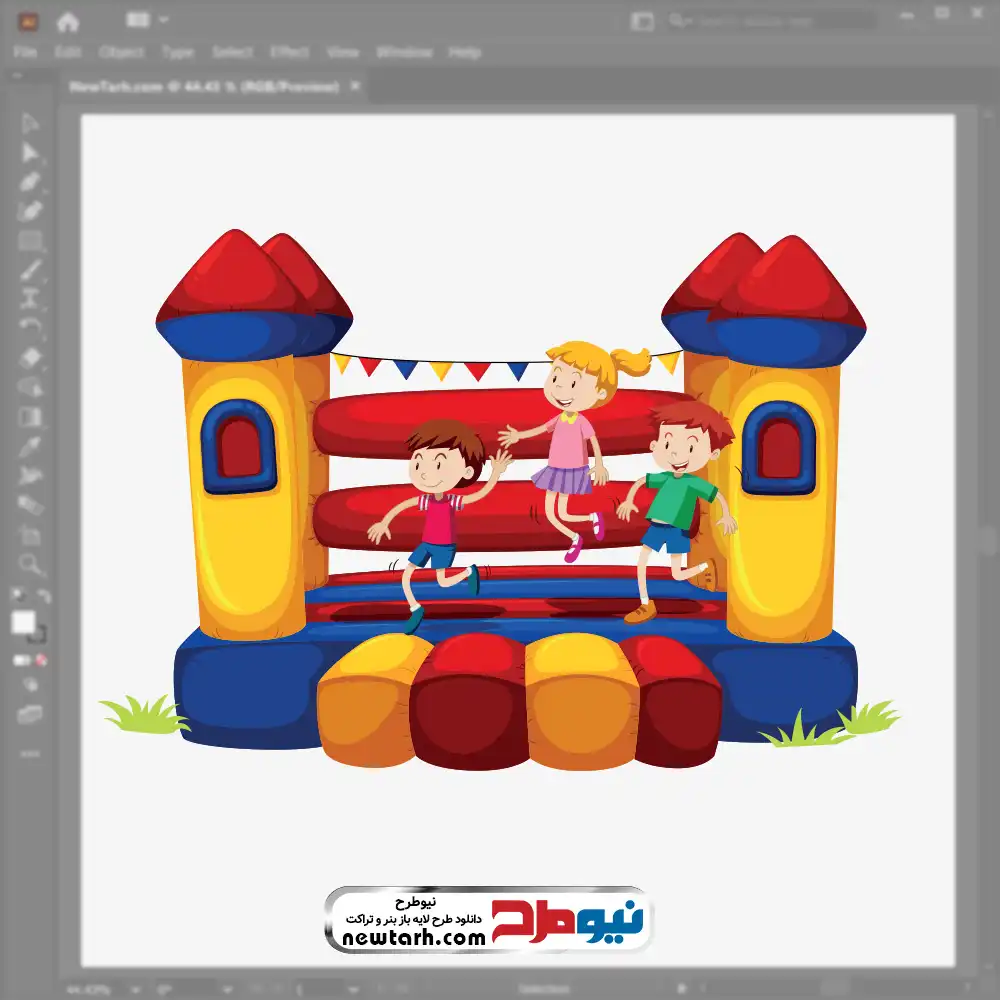Click the white Fill color swatch
The image size is (1000, 1000).
pyautogui.click(x=23, y=623)
